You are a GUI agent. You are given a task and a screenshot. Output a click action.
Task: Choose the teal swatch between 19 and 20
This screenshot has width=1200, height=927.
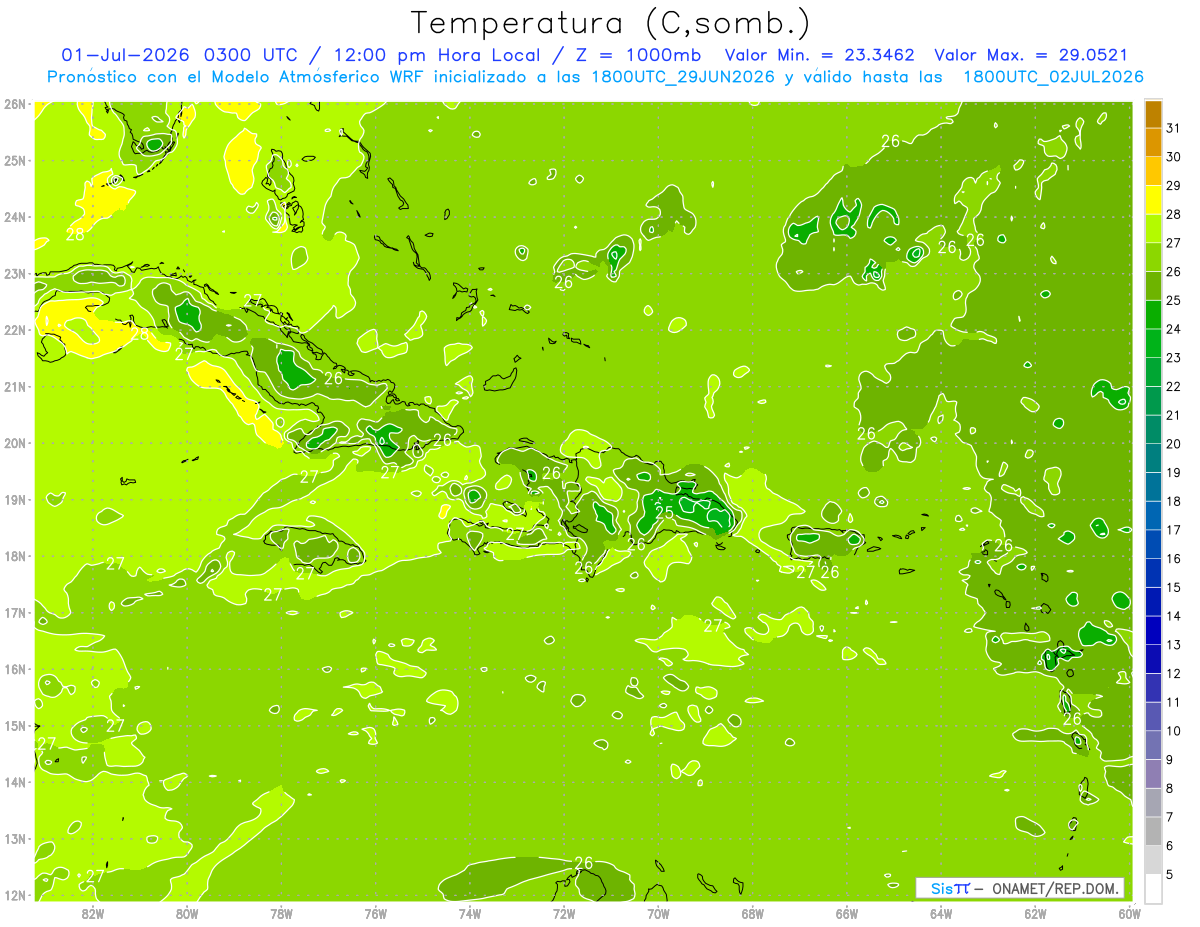tap(1153, 458)
